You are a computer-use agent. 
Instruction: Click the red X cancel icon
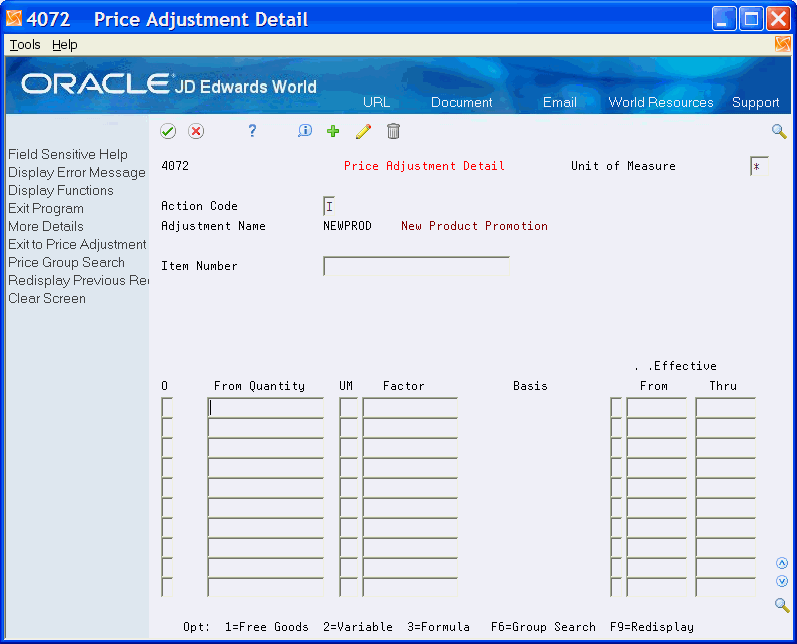tap(196, 131)
